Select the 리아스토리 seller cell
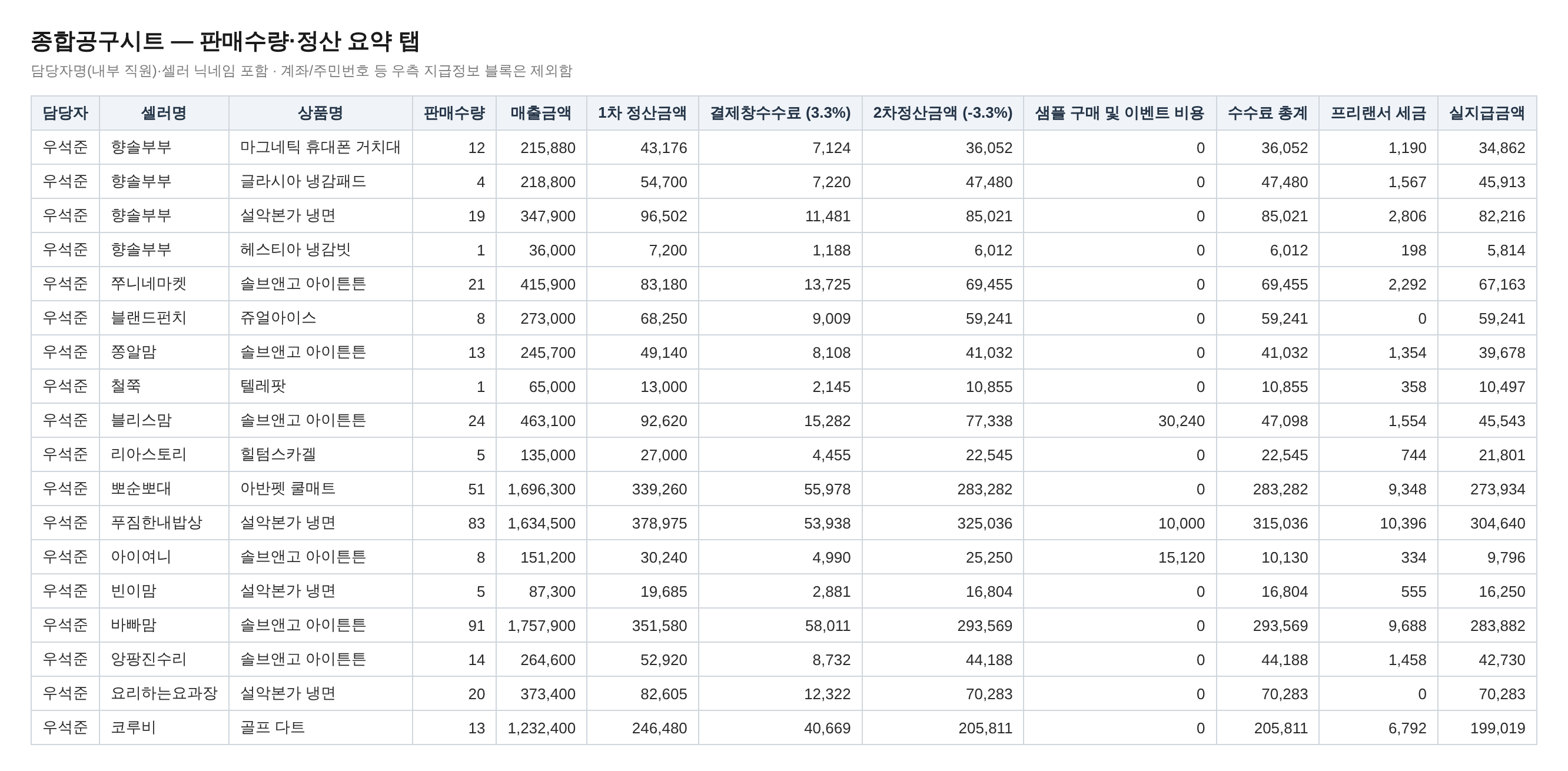 click(164, 454)
